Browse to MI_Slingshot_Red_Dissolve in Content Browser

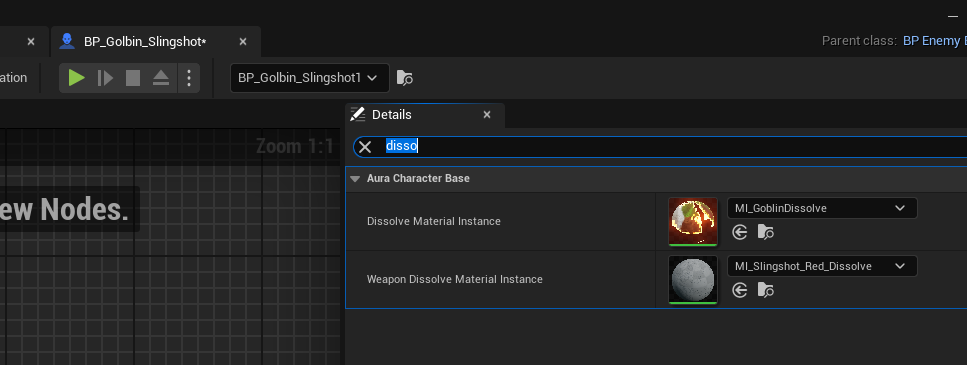coord(766,290)
